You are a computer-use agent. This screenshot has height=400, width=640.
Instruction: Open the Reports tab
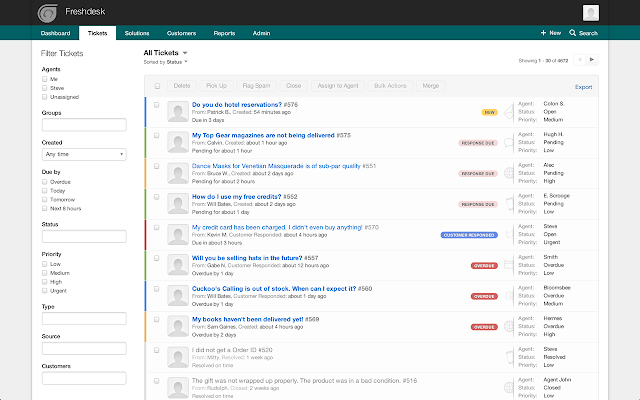coord(224,33)
